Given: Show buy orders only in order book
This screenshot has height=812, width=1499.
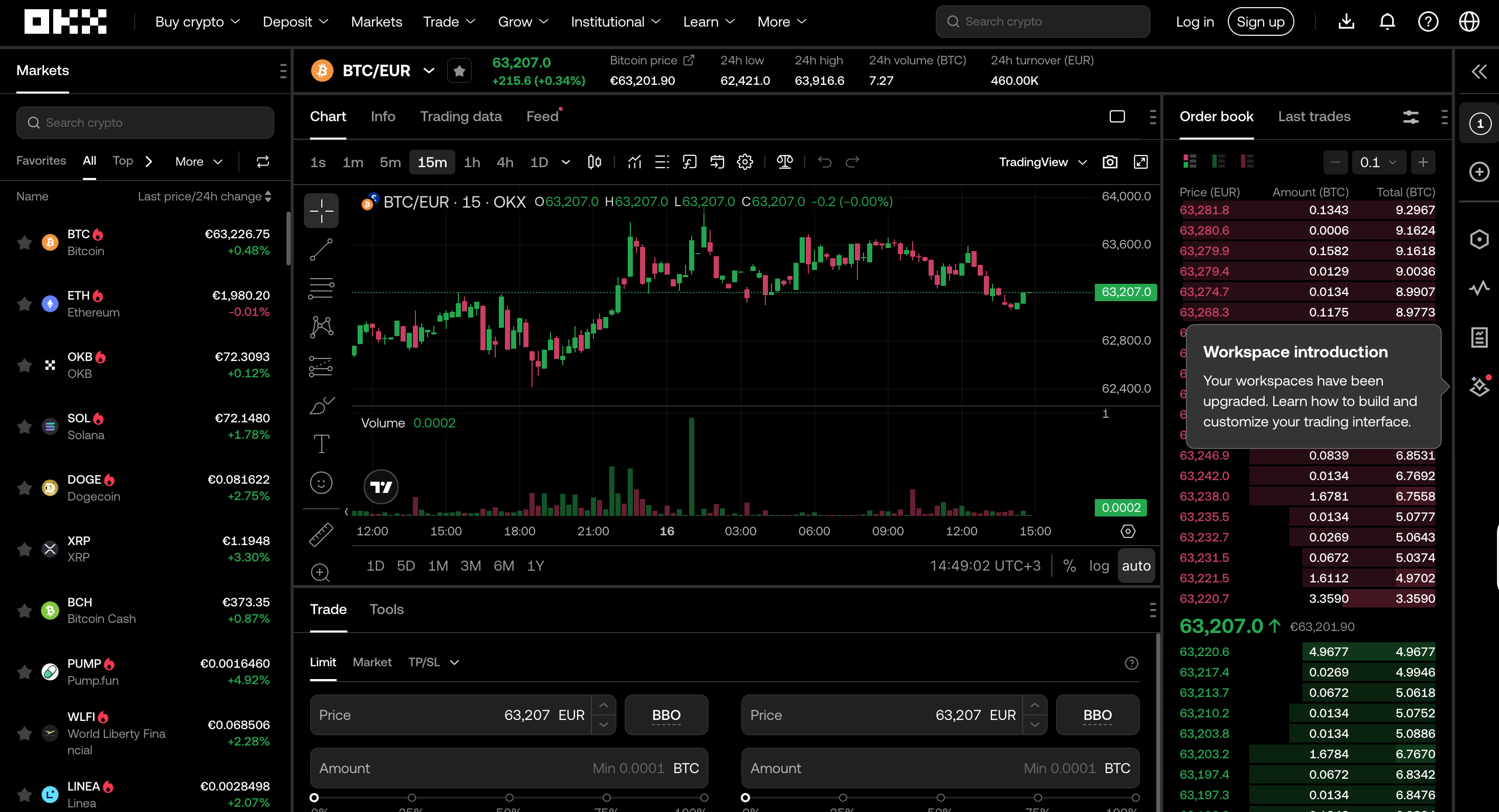Looking at the screenshot, I should 1219,161.
